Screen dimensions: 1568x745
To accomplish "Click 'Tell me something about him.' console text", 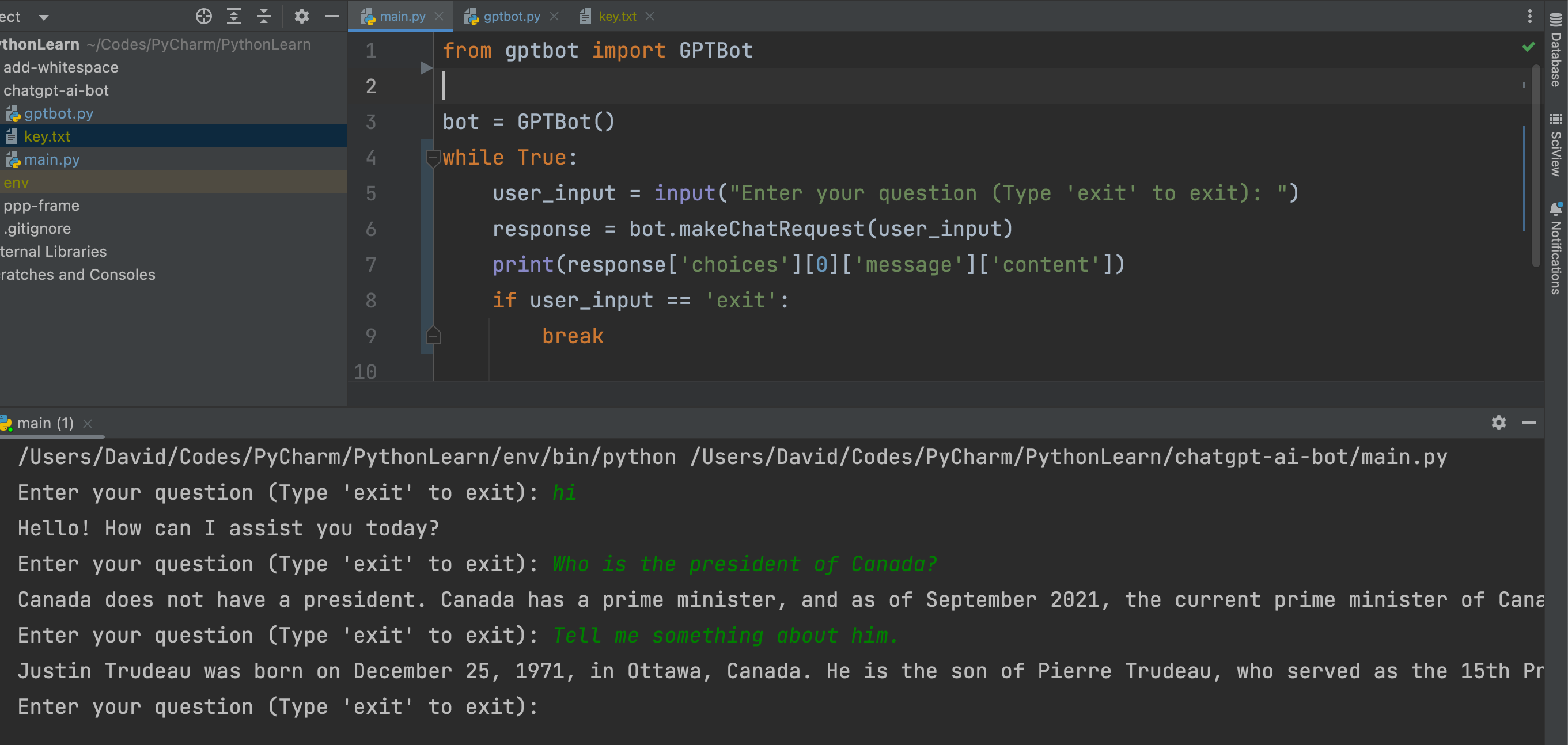I will tap(726, 636).
